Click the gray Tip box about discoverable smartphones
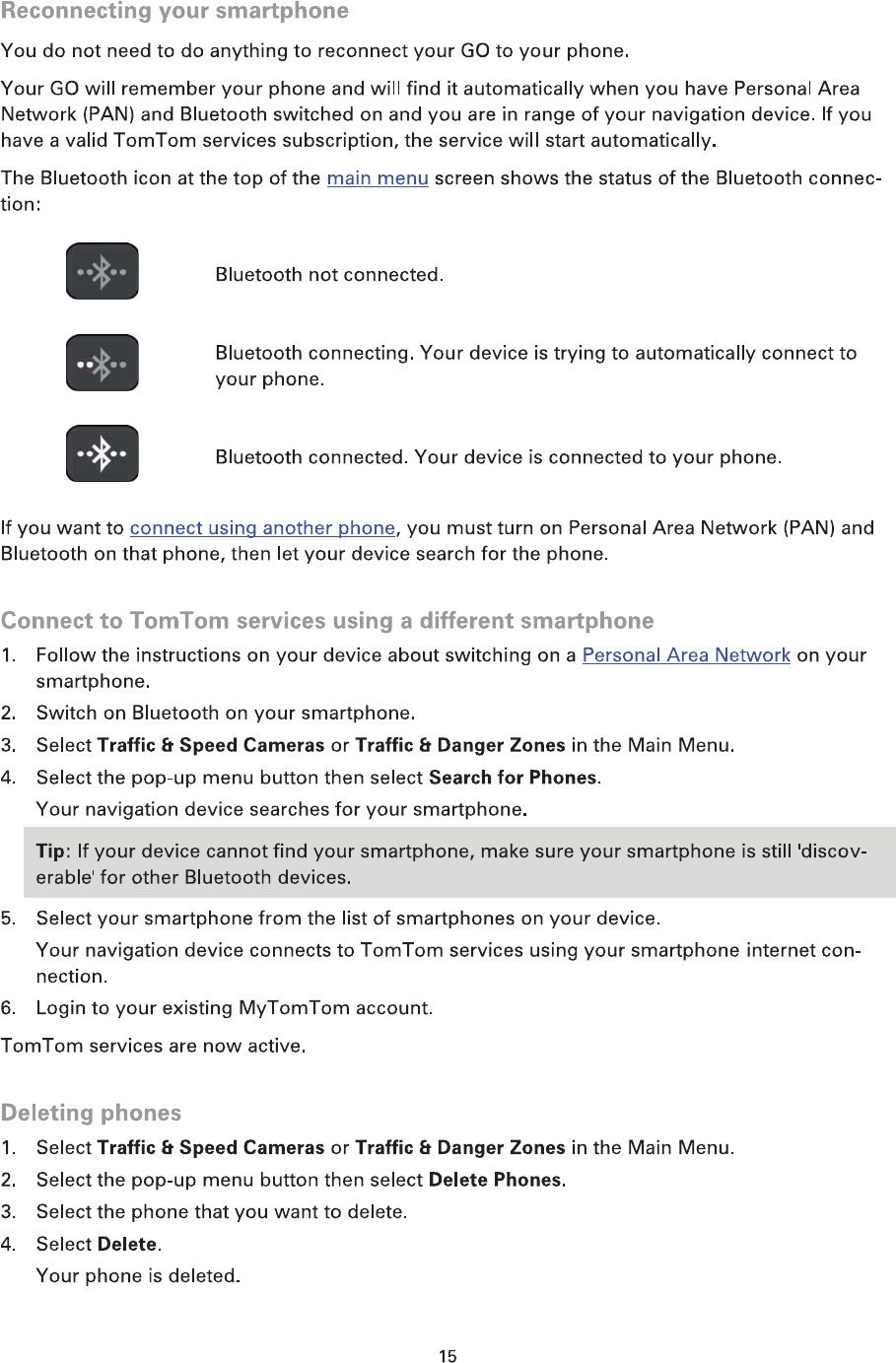This screenshot has height=1363, width=896. pos(459,862)
